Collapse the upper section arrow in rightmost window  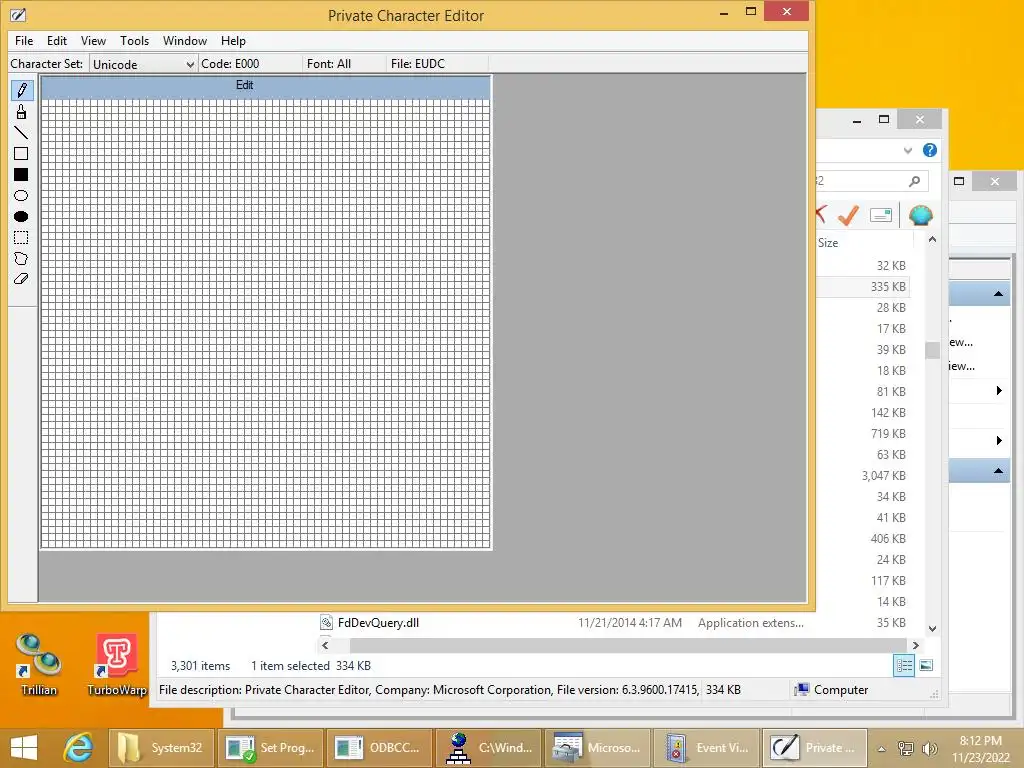tap(998, 294)
